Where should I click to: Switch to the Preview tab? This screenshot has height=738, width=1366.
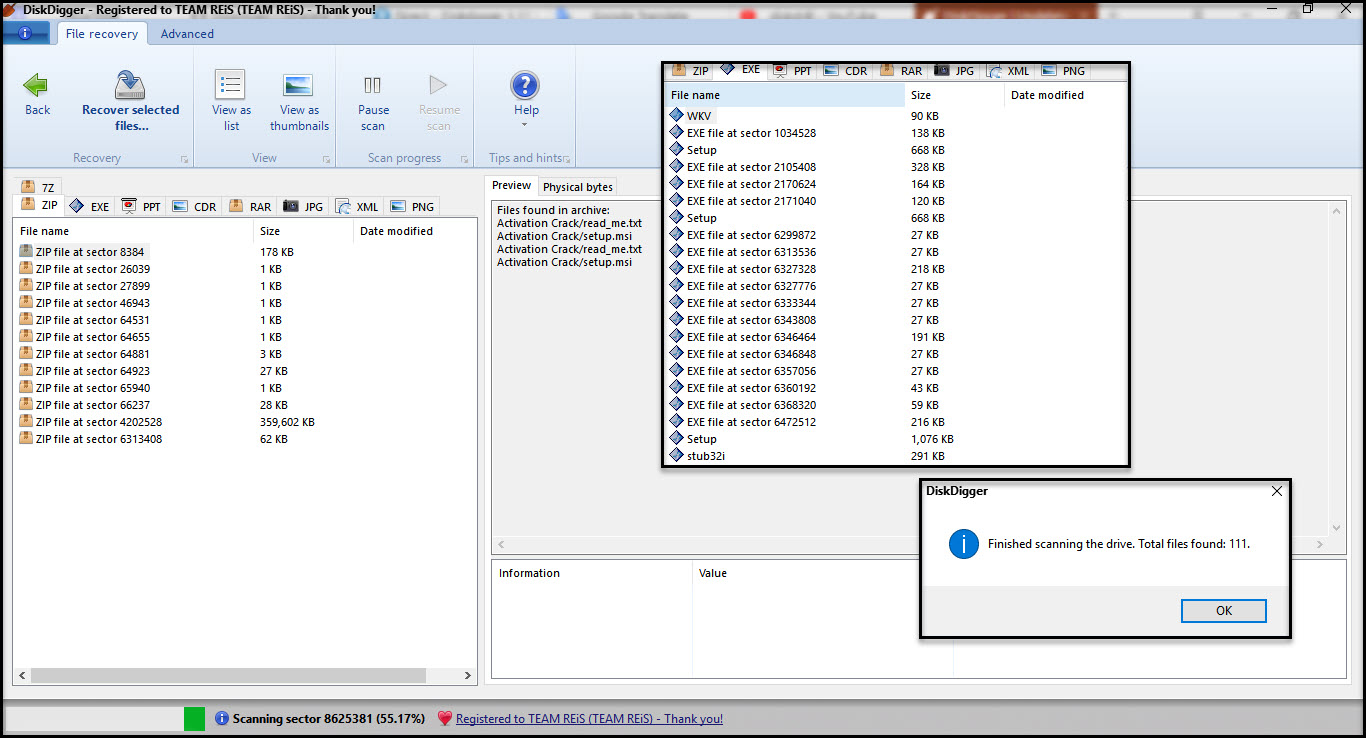(x=511, y=186)
